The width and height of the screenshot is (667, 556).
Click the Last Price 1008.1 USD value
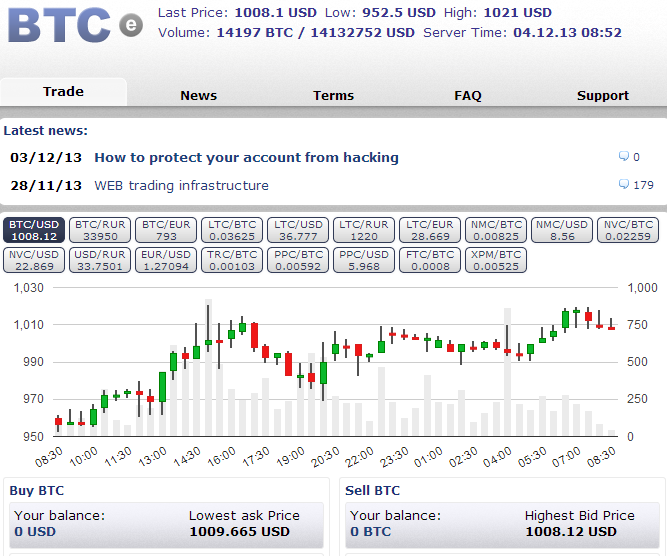[276, 13]
